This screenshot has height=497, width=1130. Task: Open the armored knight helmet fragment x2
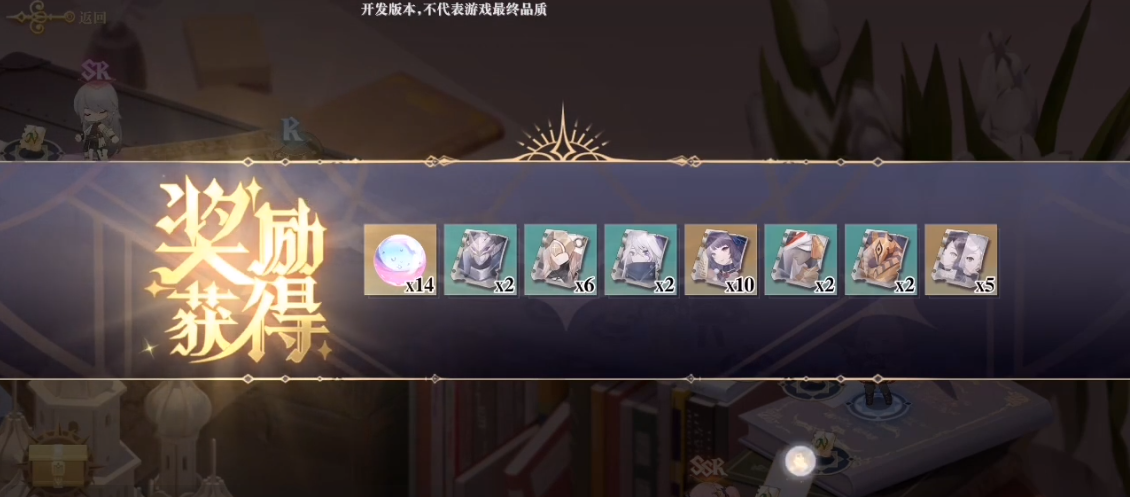pyautogui.click(x=480, y=259)
